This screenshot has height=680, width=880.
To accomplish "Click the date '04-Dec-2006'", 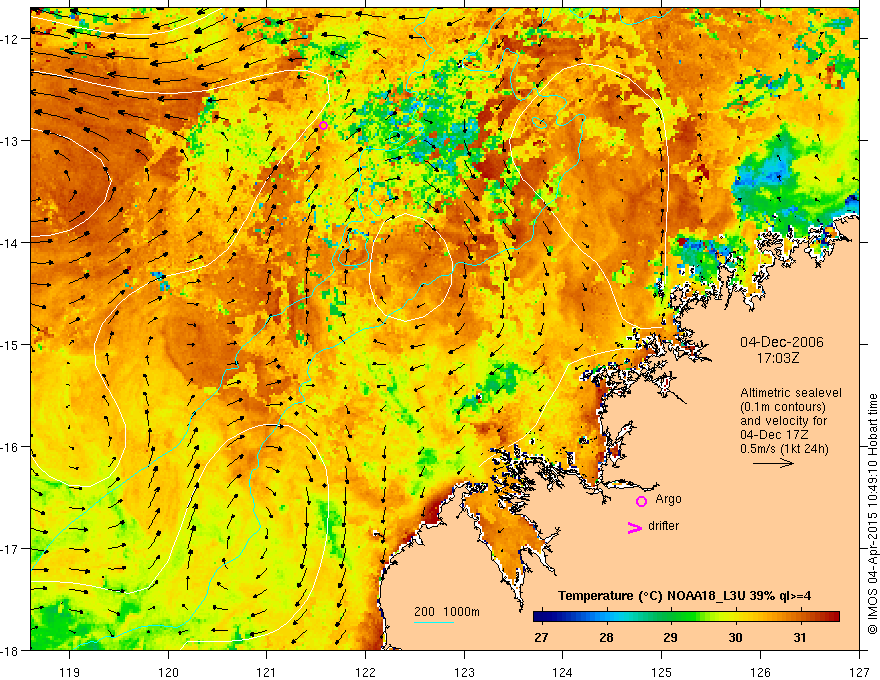I will (x=782, y=342).
